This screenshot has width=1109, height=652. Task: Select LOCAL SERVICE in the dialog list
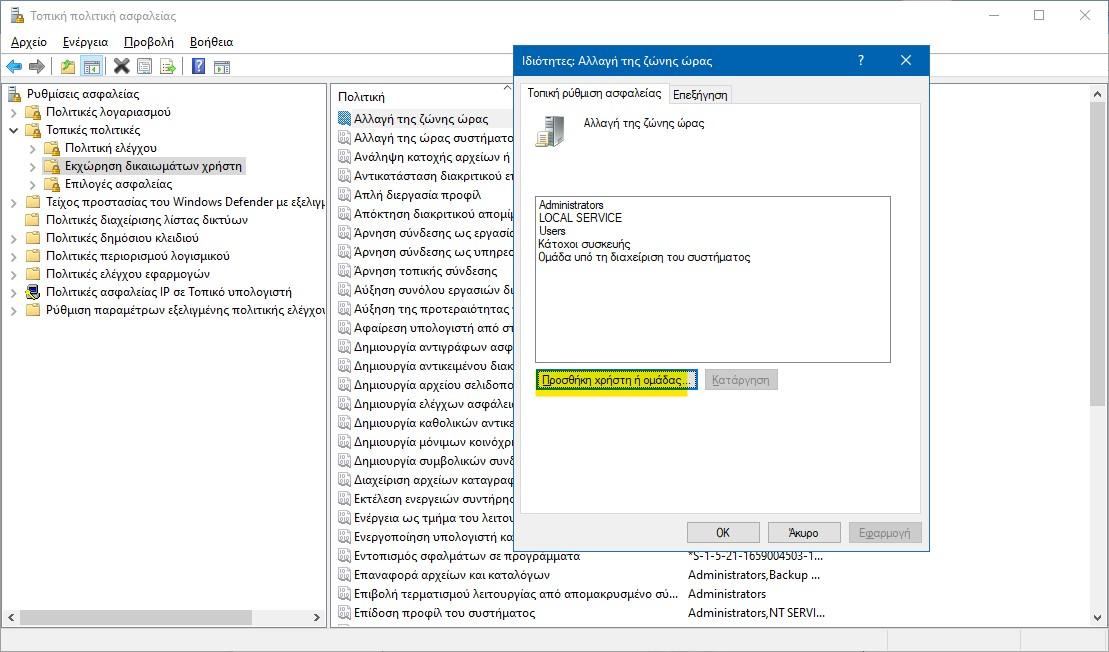[x=581, y=218]
